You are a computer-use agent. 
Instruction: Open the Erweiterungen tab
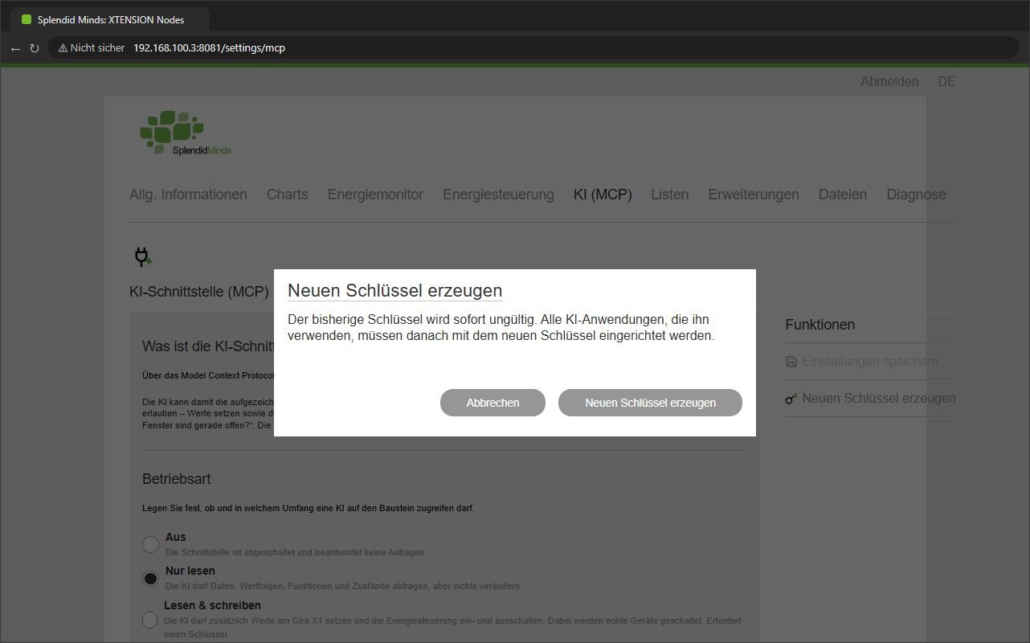tap(753, 194)
